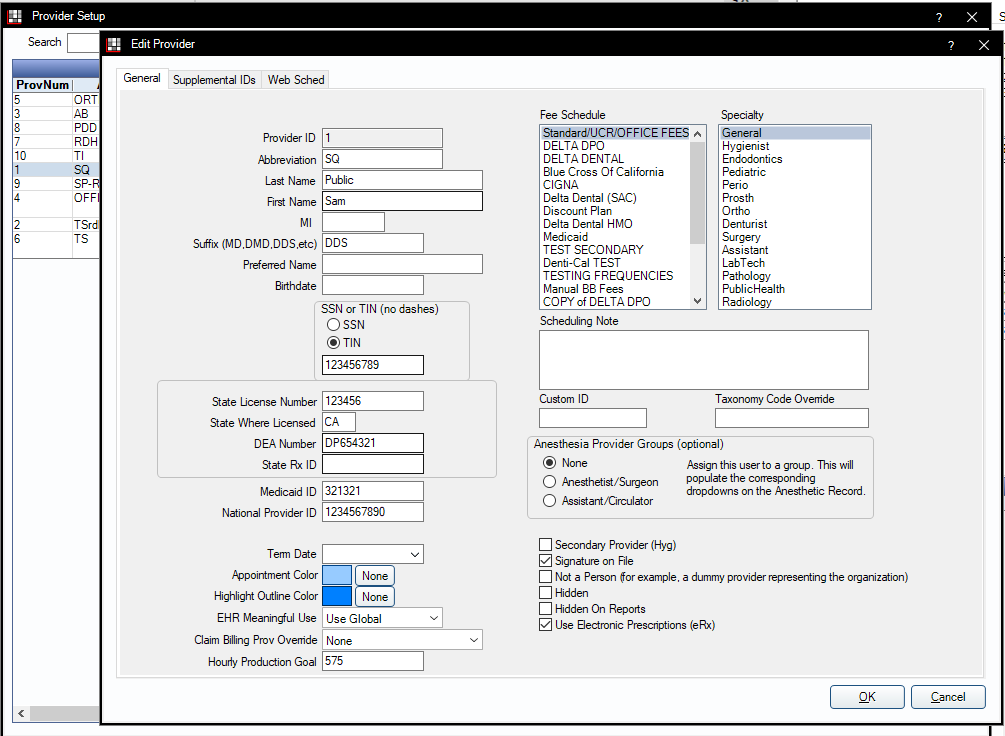Check Secondary Provider (Hyg) option

click(545, 545)
